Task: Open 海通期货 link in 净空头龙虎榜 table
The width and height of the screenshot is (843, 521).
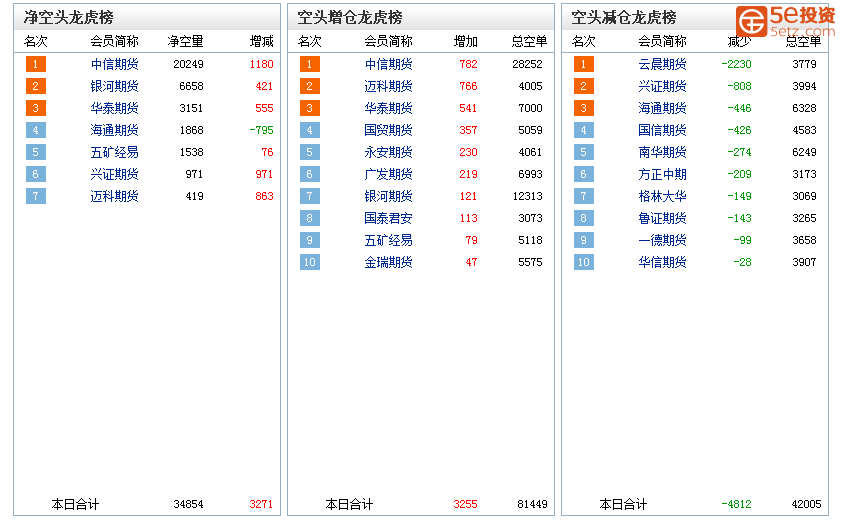Action: pyautogui.click(x=115, y=131)
